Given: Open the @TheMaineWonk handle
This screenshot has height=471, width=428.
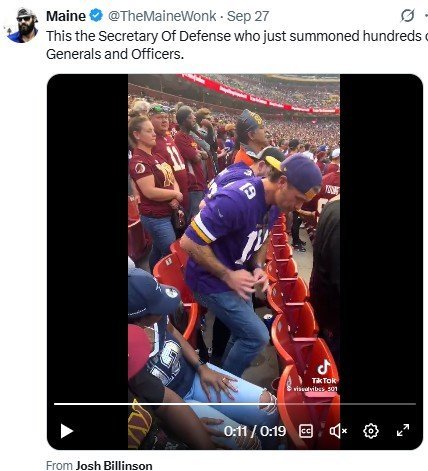Looking at the screenshot, I should click(162, 16).
